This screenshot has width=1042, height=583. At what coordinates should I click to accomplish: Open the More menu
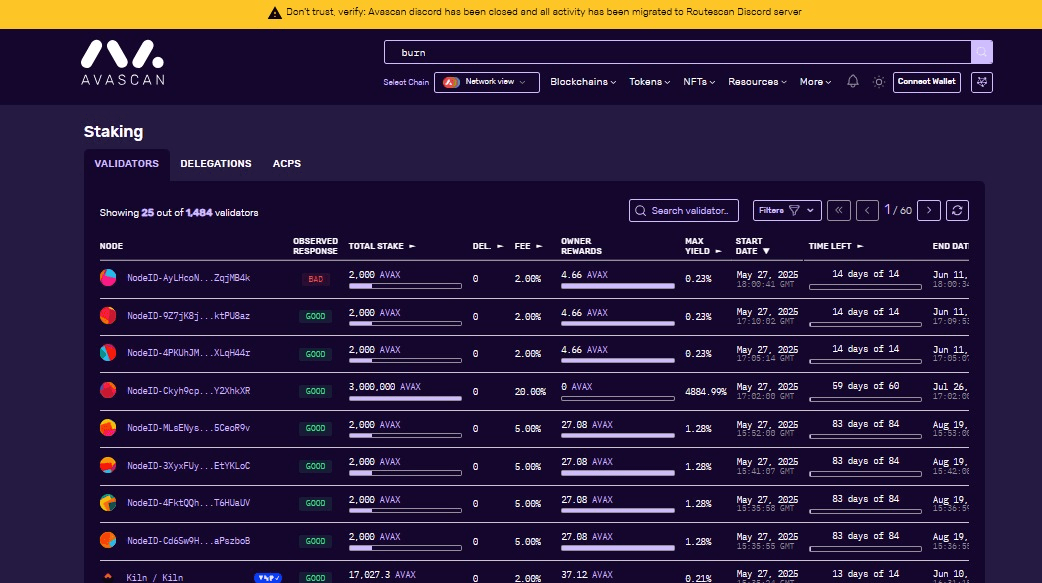[x=815, y=82]
